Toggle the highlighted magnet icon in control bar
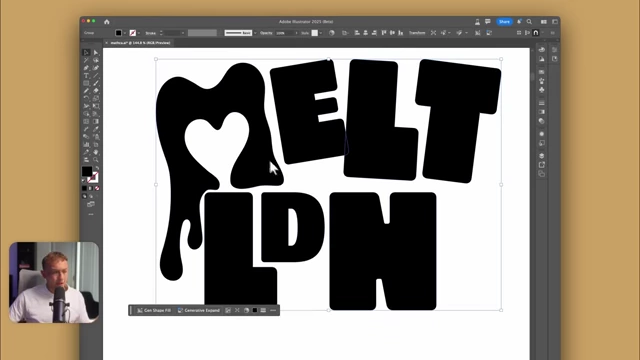Screen dimensions: 640x360 536,33
